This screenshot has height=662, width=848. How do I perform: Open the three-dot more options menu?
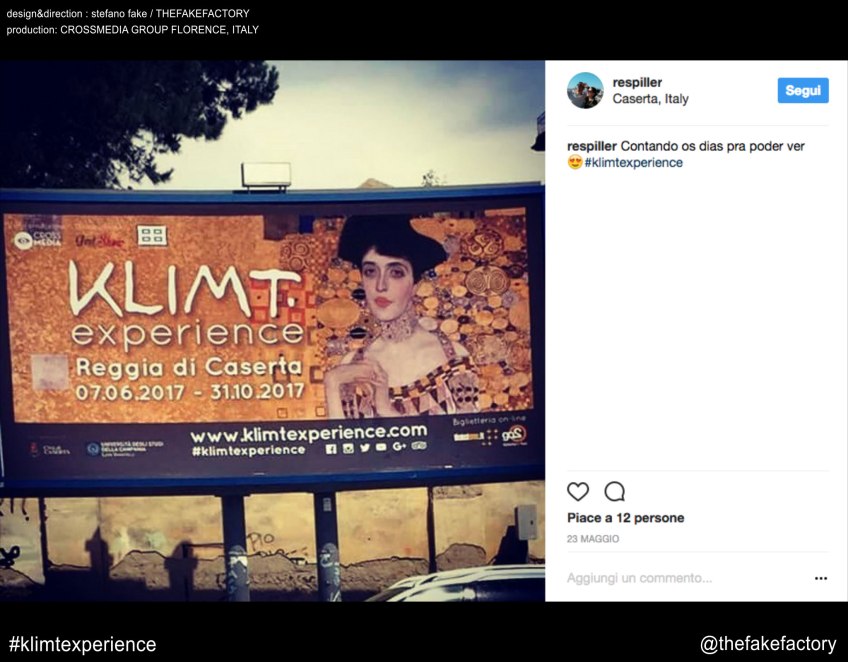[820, 578]
